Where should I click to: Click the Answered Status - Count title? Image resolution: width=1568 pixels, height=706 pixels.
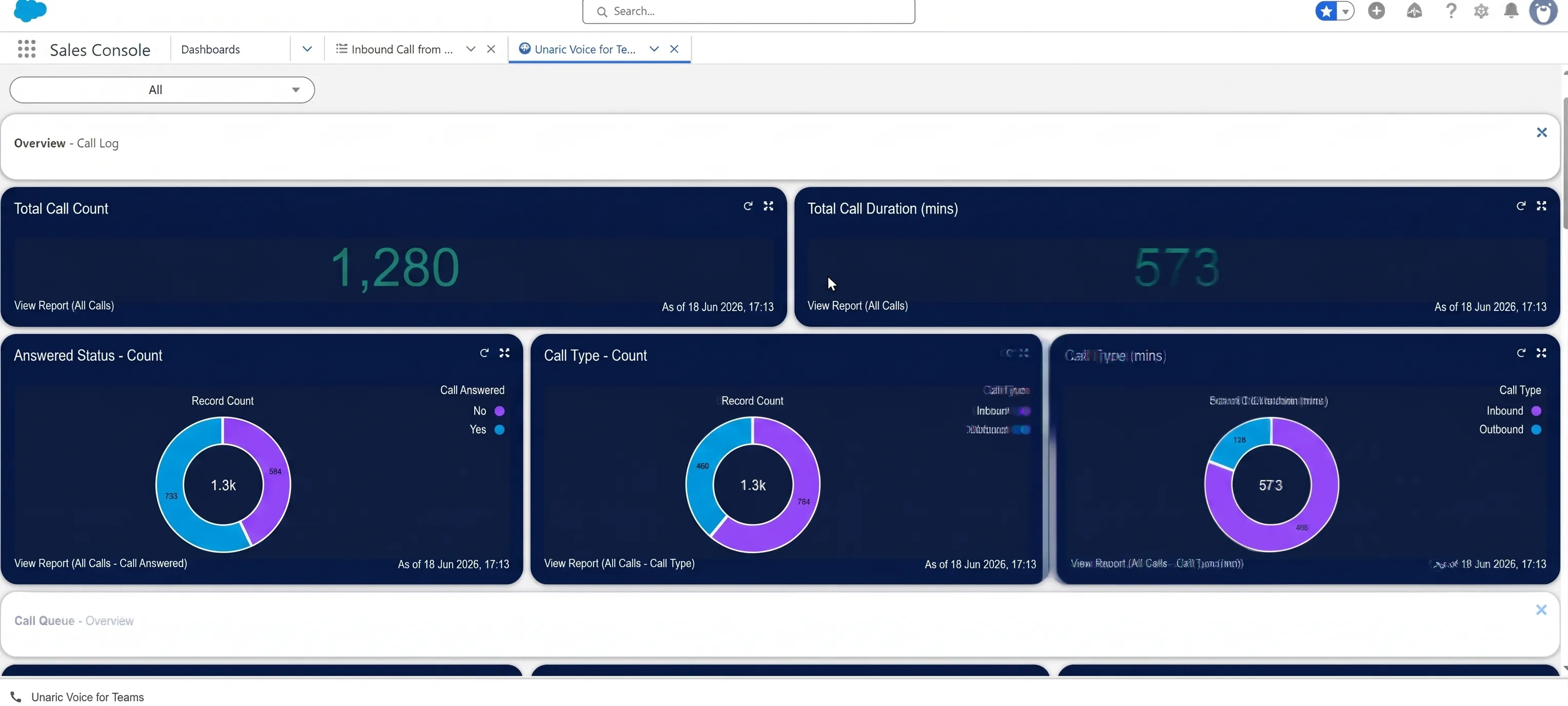[x=88, y=356]
